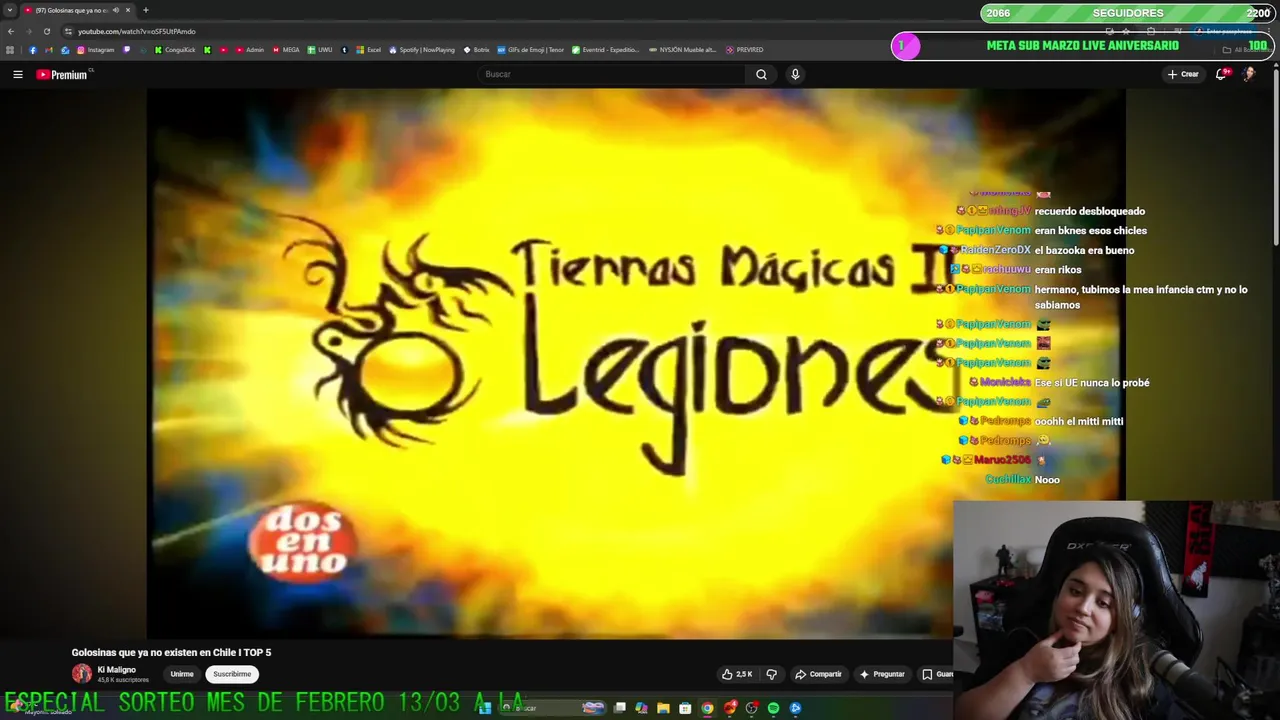Close the Golosinas YouTube tab
This screenshot has width=1280, height=720.
128,10
